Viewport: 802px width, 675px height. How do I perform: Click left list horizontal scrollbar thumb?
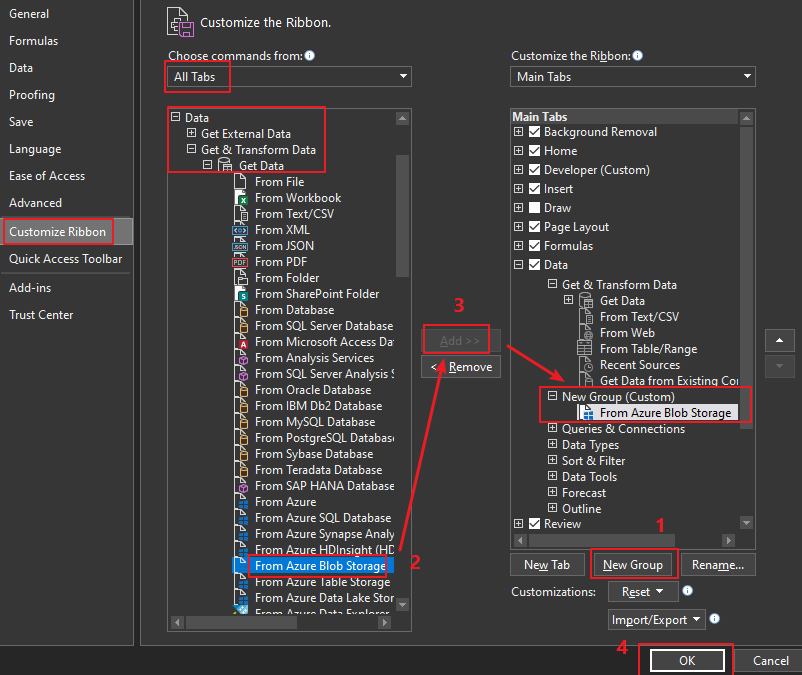pos(241,622)
